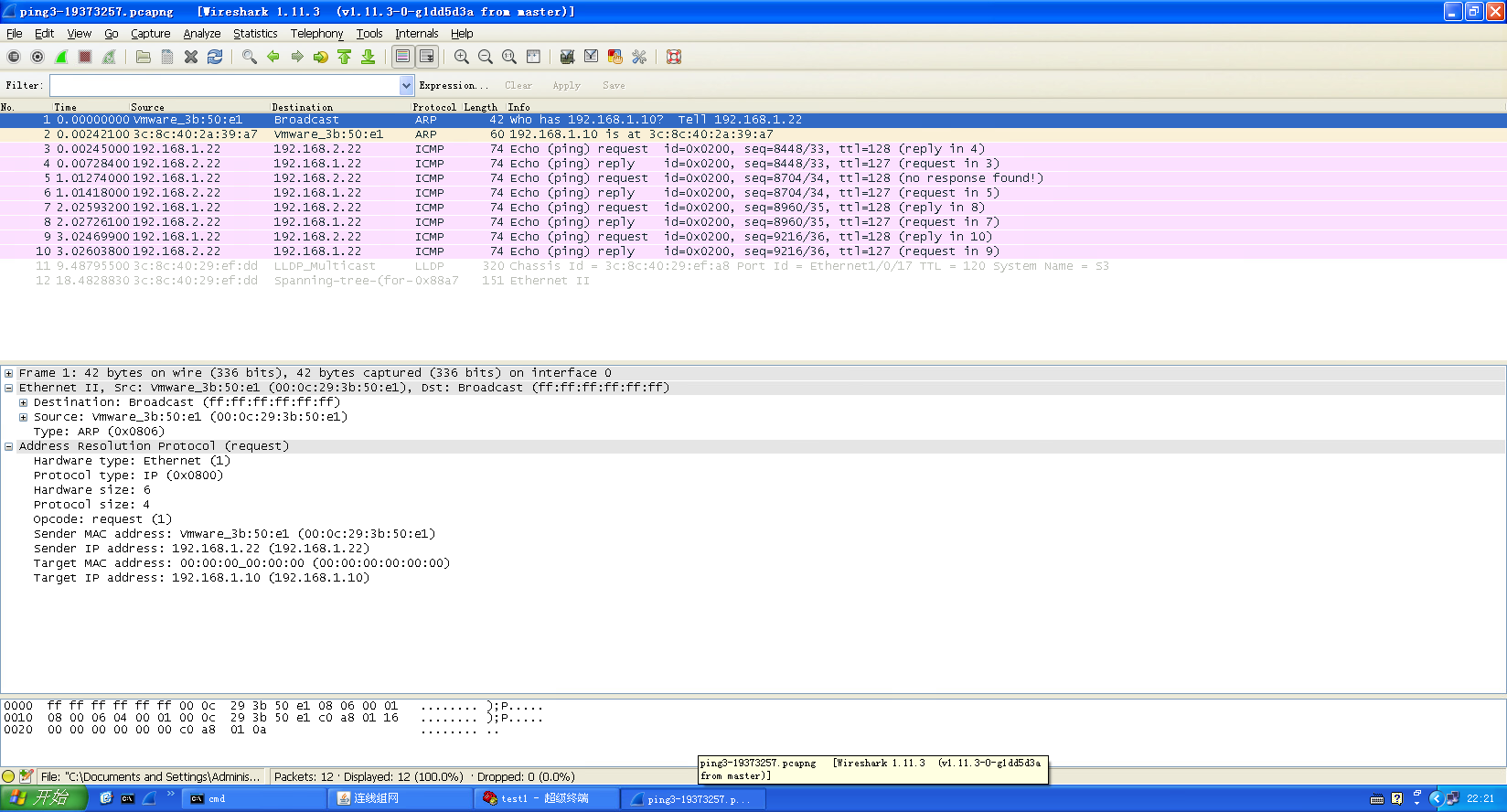Open the View menu
Viewport: 1507px width, 812px height.
pyautogui.click(x=80, y=33)
